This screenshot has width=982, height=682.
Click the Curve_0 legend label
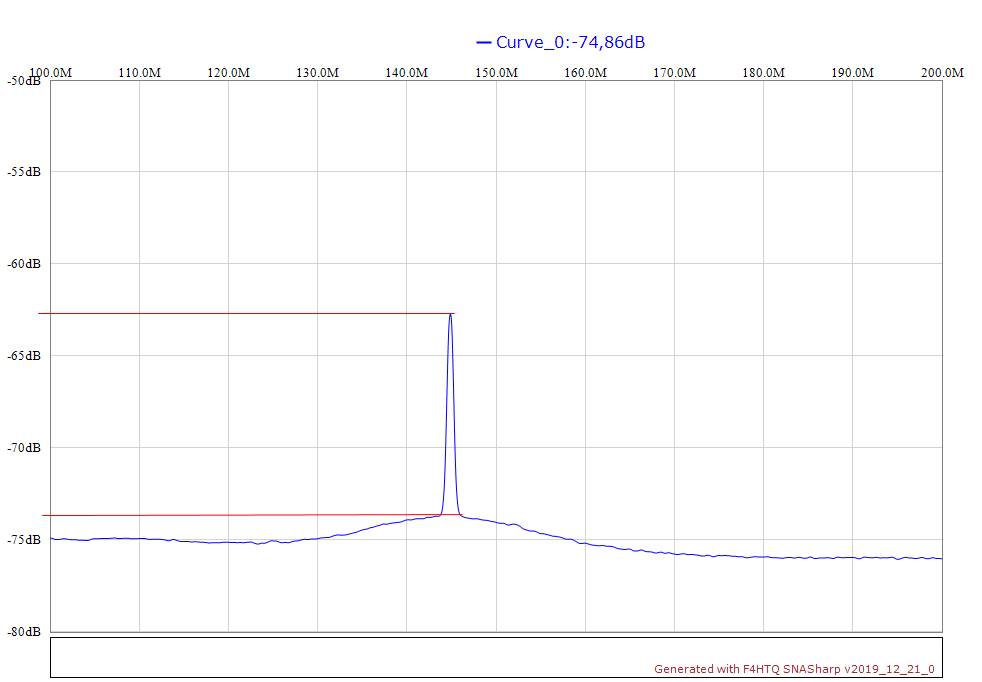570,42
